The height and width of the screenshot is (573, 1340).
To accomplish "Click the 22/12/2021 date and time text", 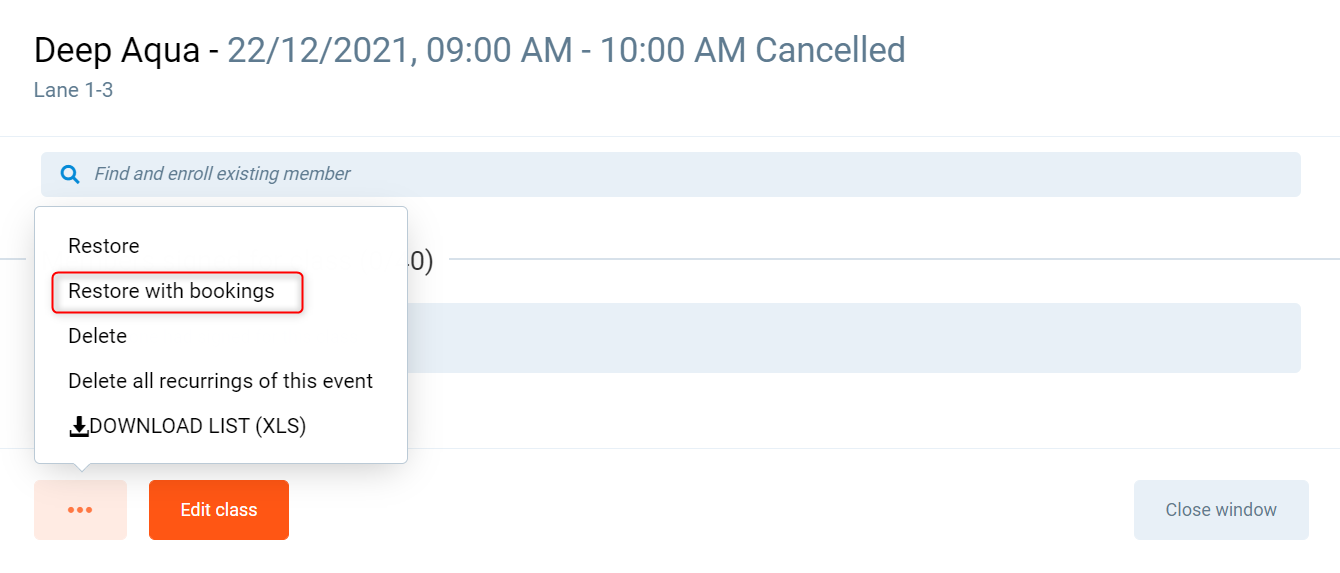I will point(486,50).
